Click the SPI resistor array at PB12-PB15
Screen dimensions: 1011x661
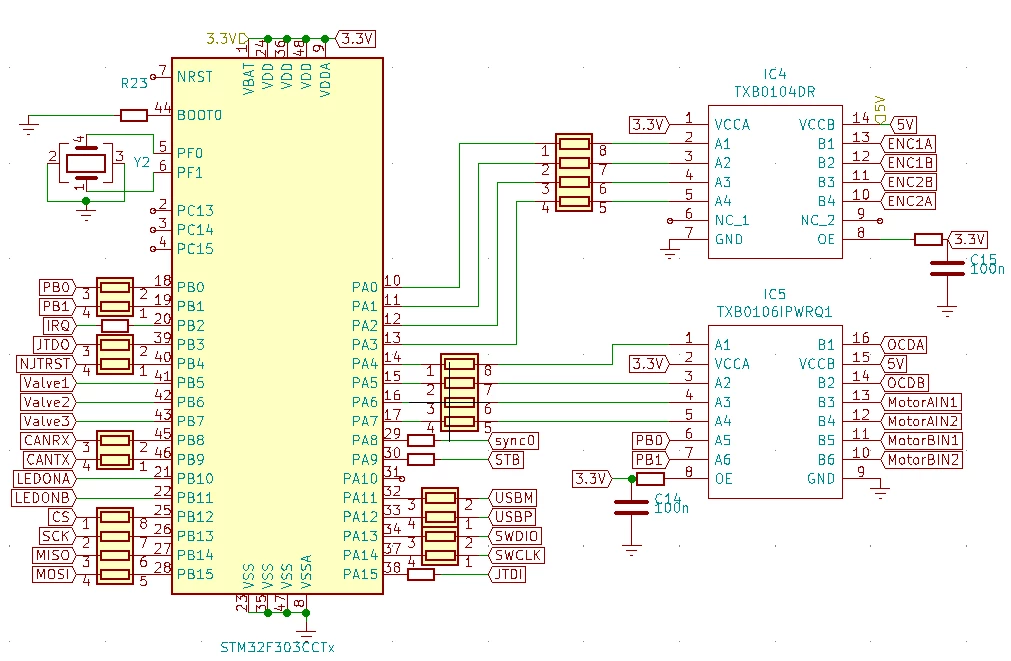115,546
